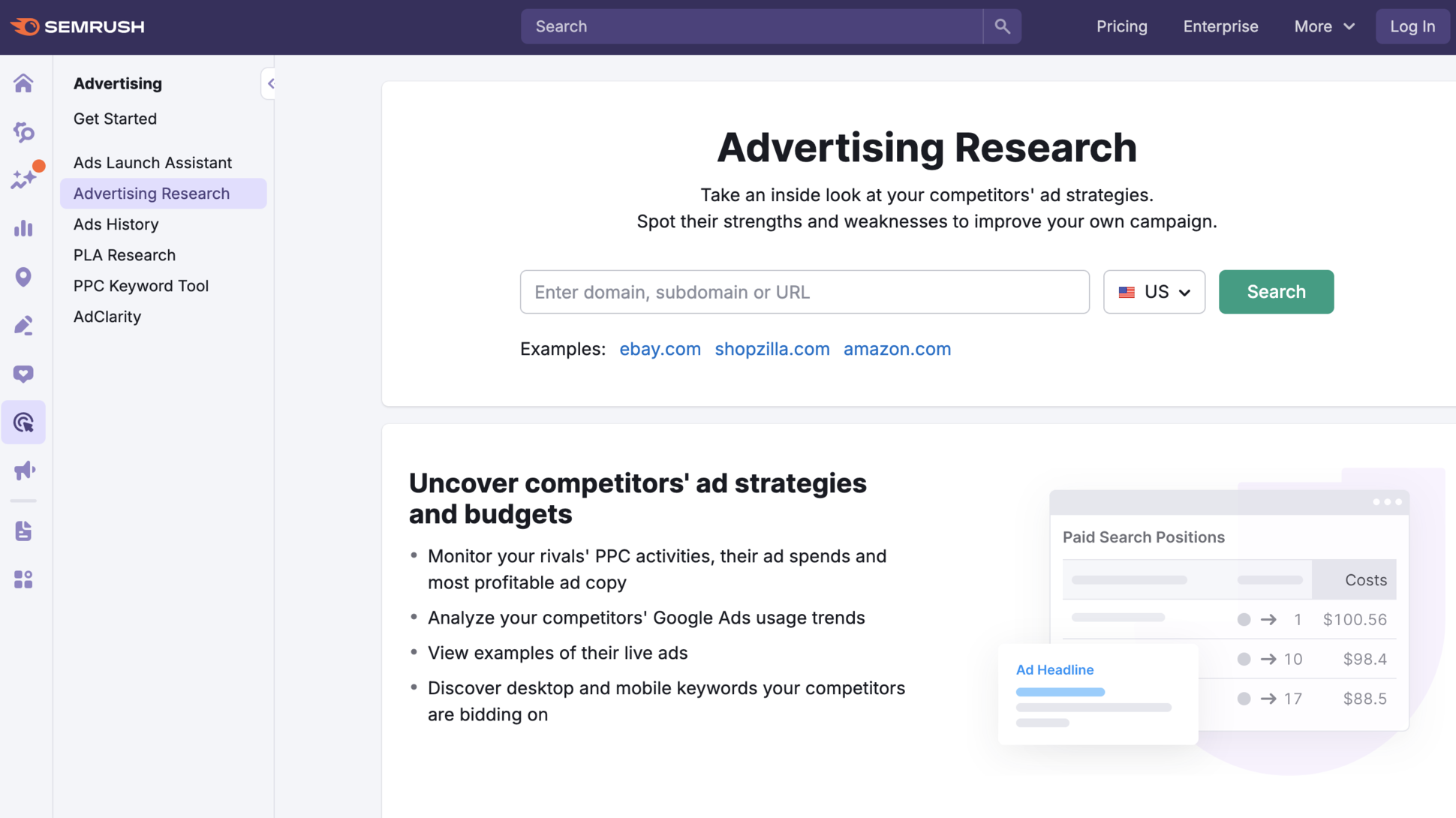Open the My Reports document icon
This screenshot has height=818, width=1456.
click(23, 531)
